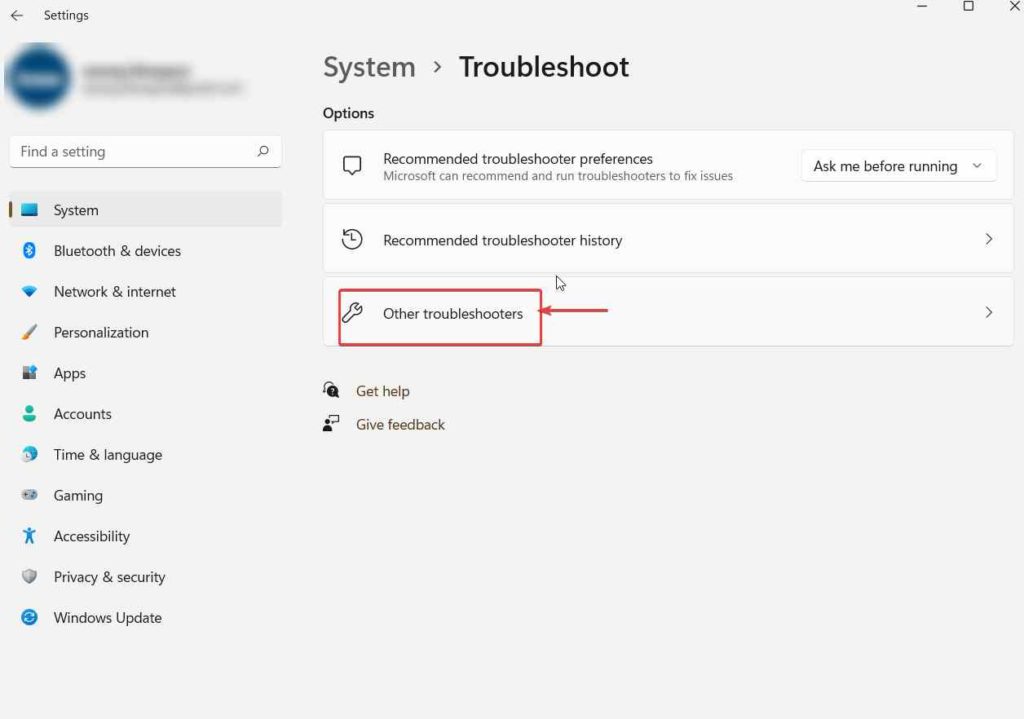Image resolution: width=1024 pixels, height=719 pixels.
Task: Click the Get help link
Action: point(383,391)
